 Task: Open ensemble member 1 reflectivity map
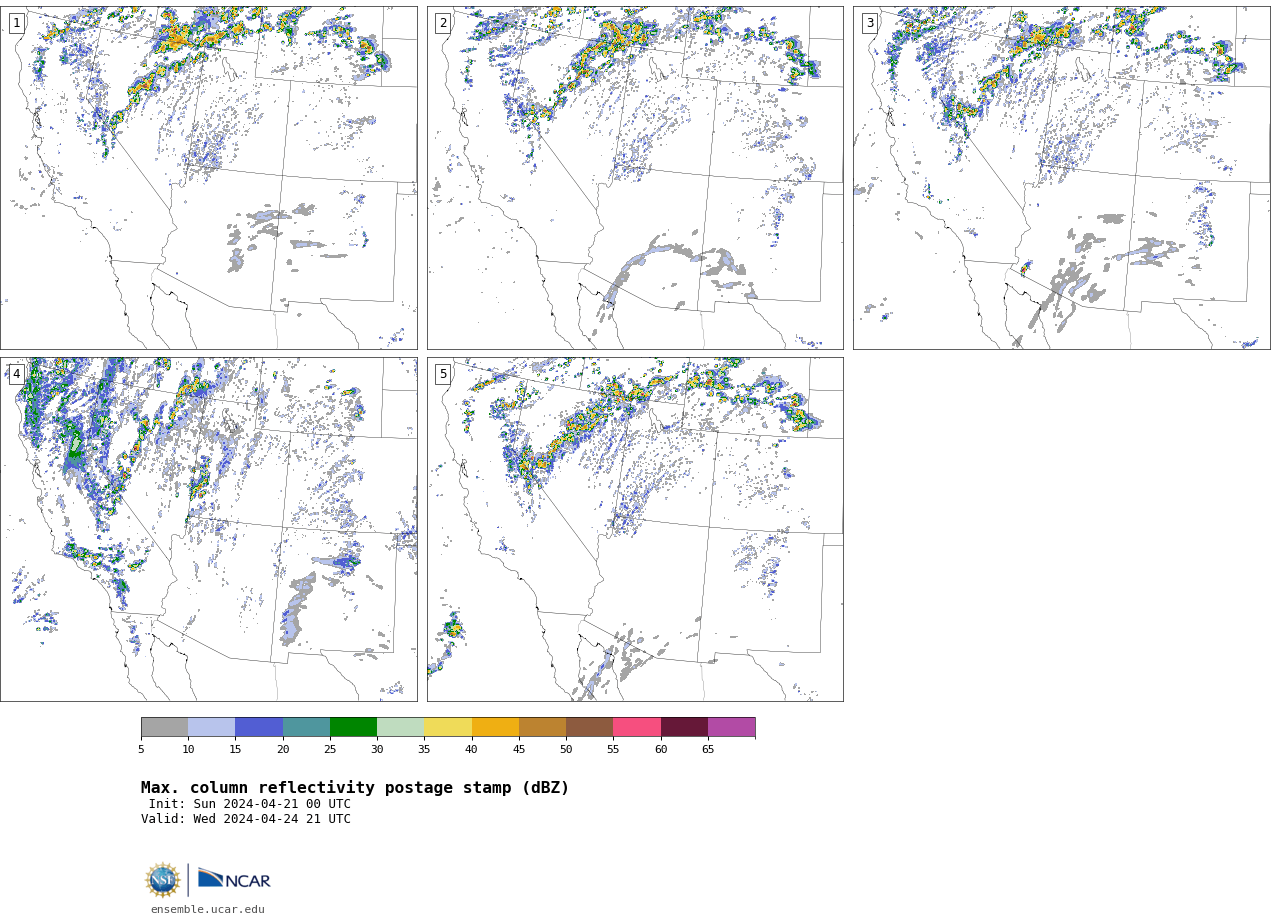(x=209, y=178)
